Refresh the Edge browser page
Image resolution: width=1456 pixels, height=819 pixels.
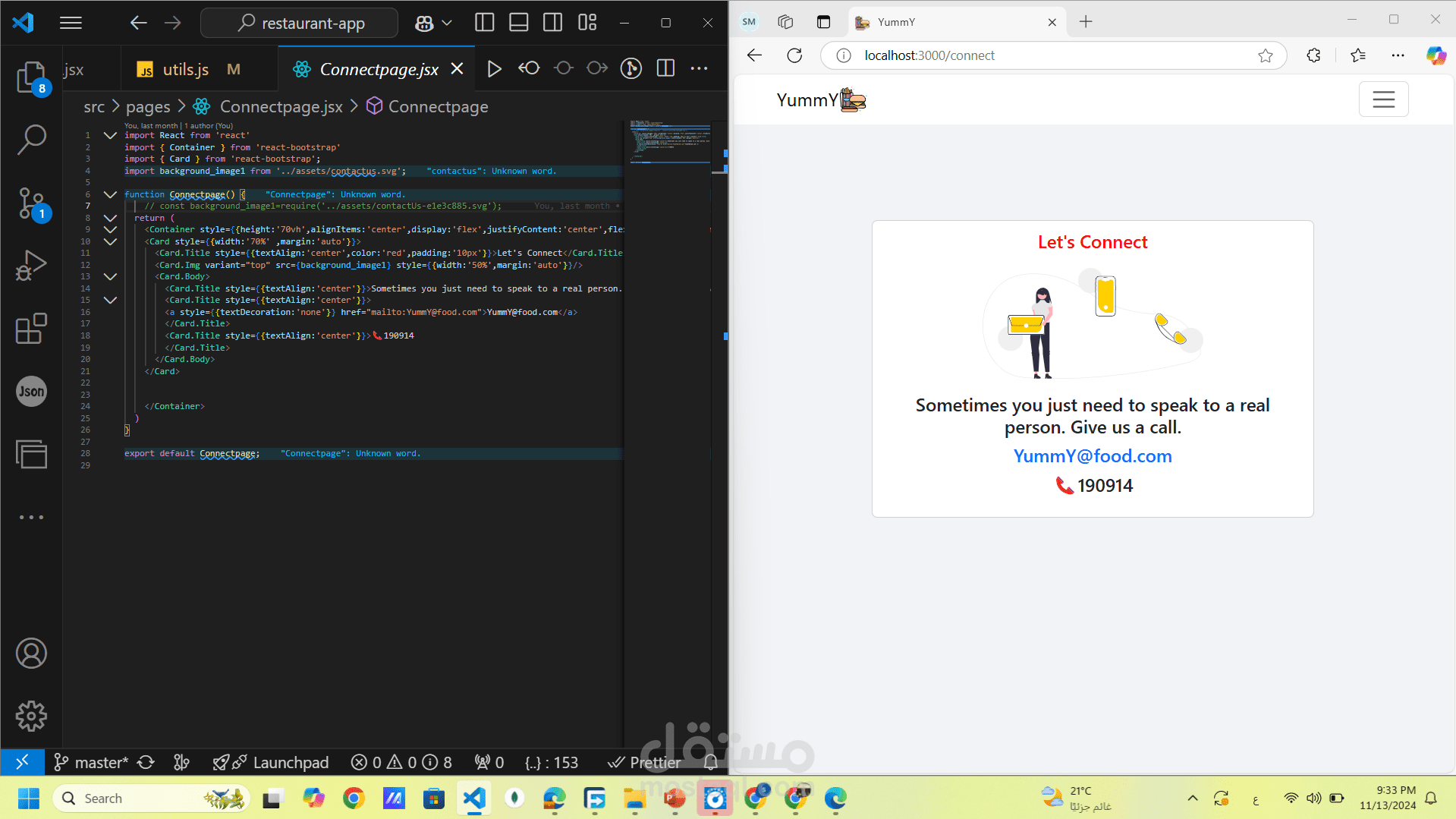(x=794, y=55)
